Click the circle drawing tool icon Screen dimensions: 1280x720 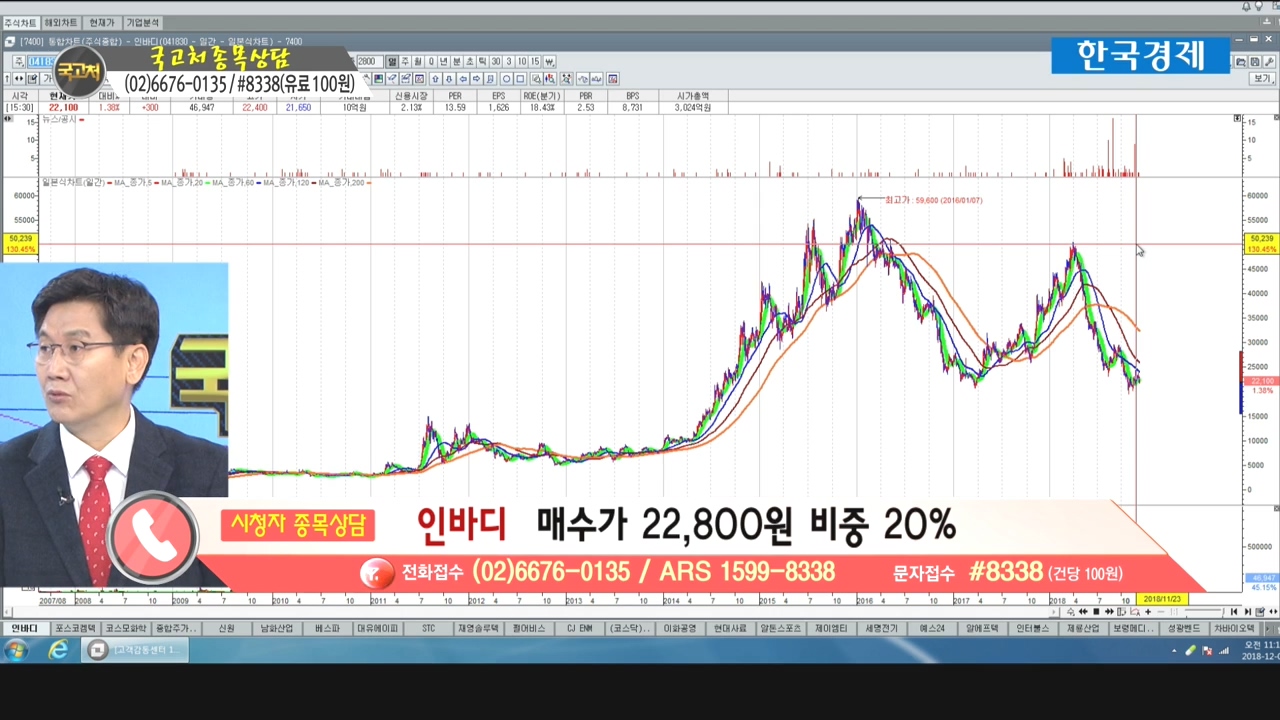507,79
